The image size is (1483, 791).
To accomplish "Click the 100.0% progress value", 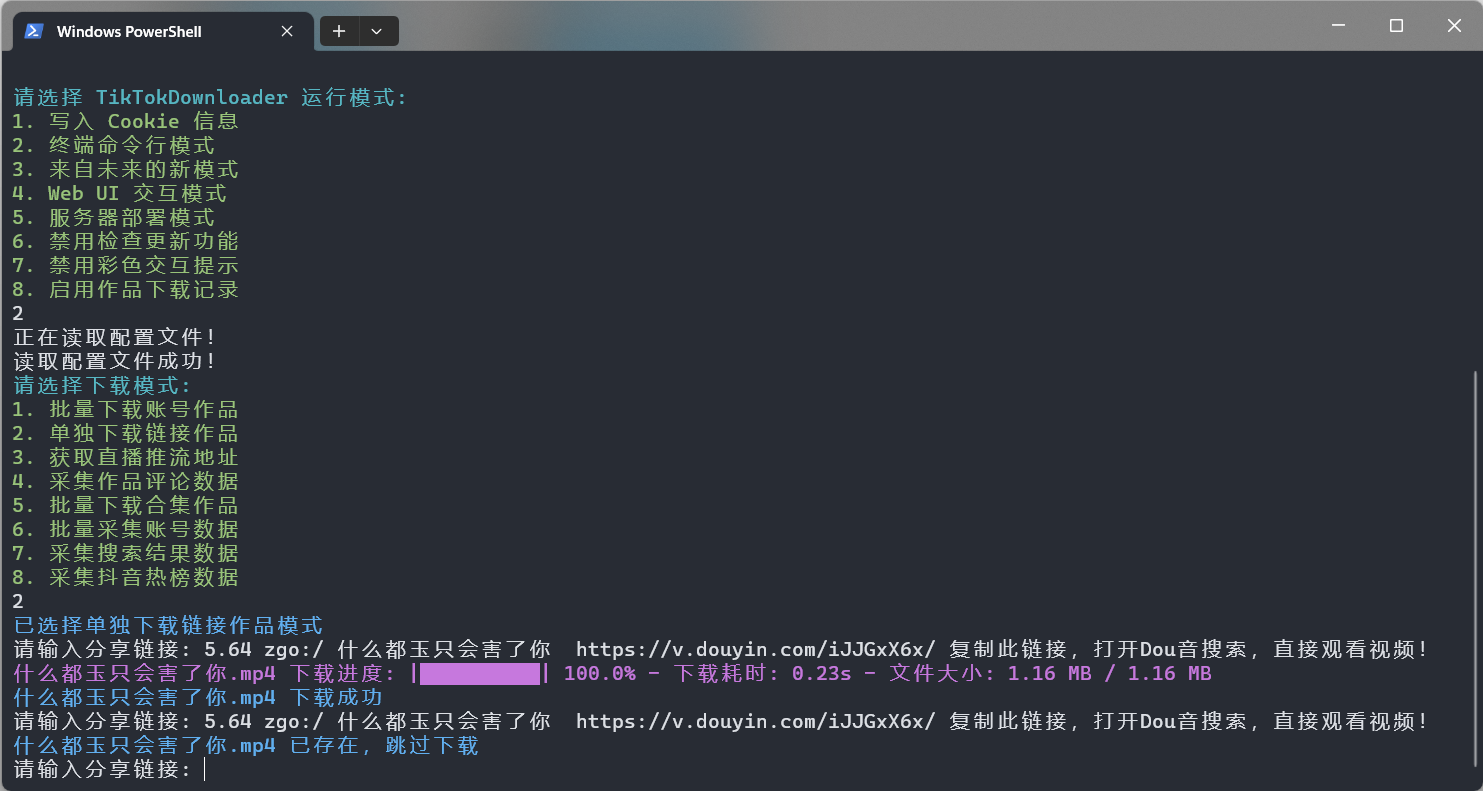I will (x=600, y=673).
